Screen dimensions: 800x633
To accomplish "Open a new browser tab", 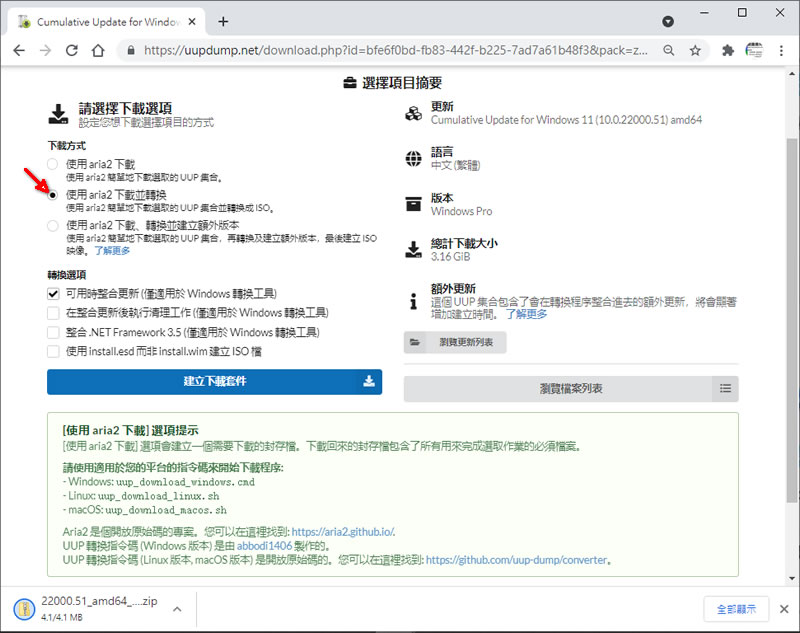I will click(x=223, y=21).
